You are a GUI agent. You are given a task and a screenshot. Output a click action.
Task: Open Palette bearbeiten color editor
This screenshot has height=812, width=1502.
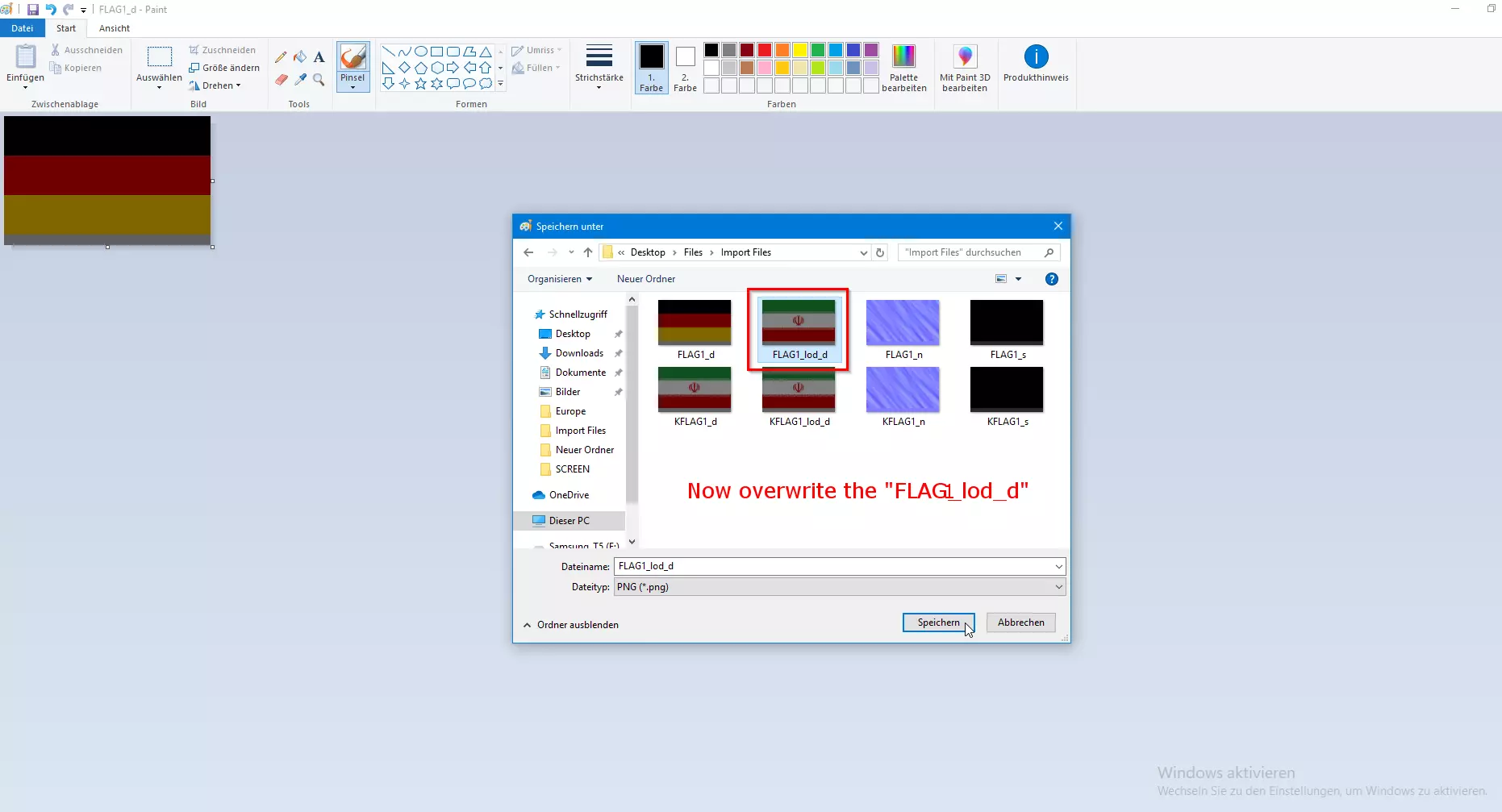pos(903,68)
